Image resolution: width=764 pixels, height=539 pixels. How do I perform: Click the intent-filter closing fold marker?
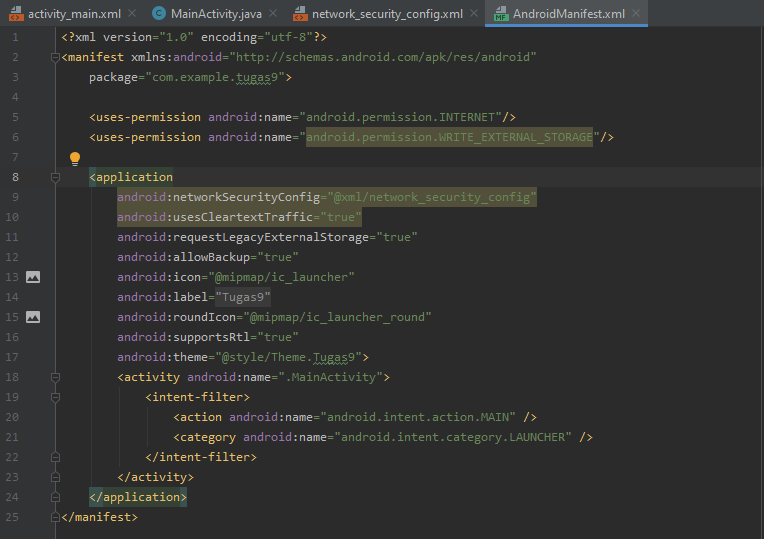[55, 457]
